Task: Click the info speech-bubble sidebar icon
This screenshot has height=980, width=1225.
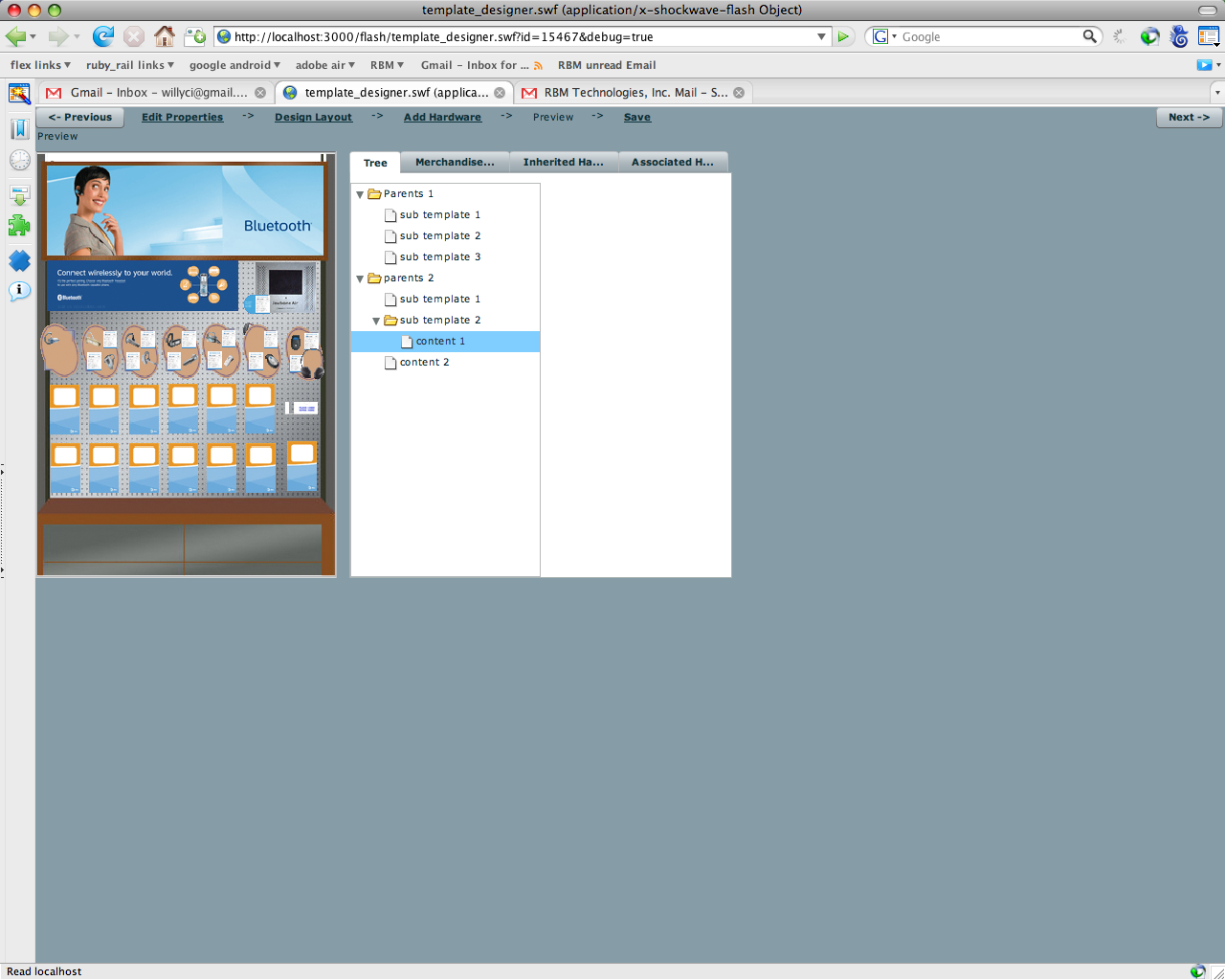Action: point(19,292)
